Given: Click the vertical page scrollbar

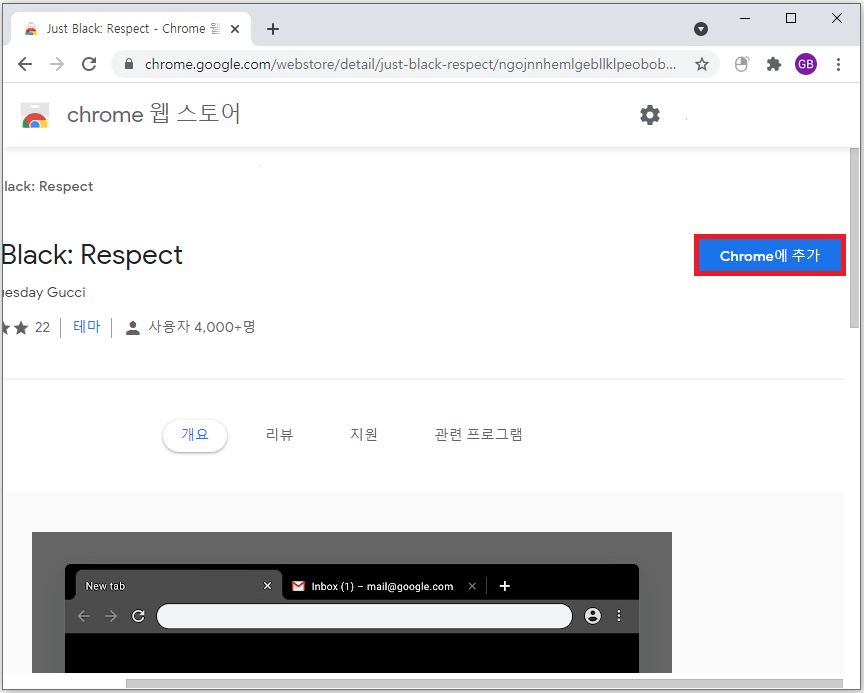Looking at the screenshot, I should tap(854, 237).
